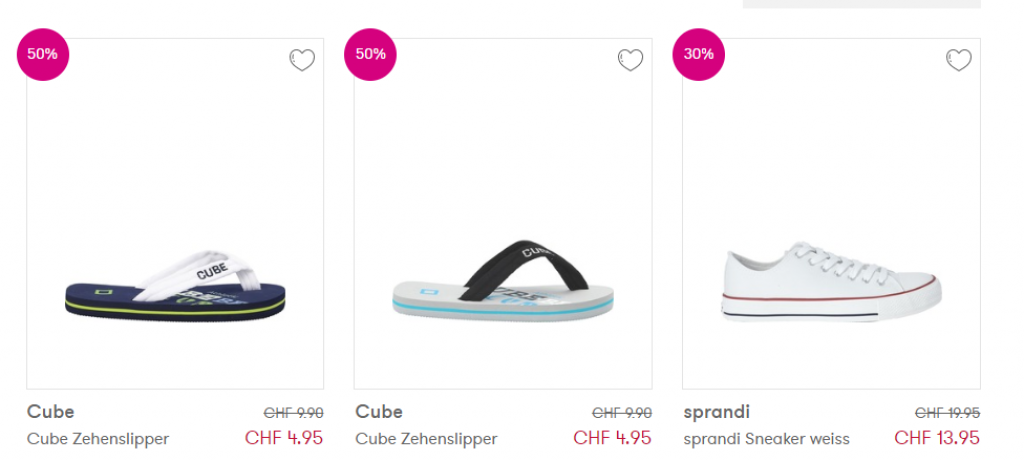This screenshot has height=460, width=1024.
Task: Open grey flip-flop with black strap image
Action: (x=503, y=280)
